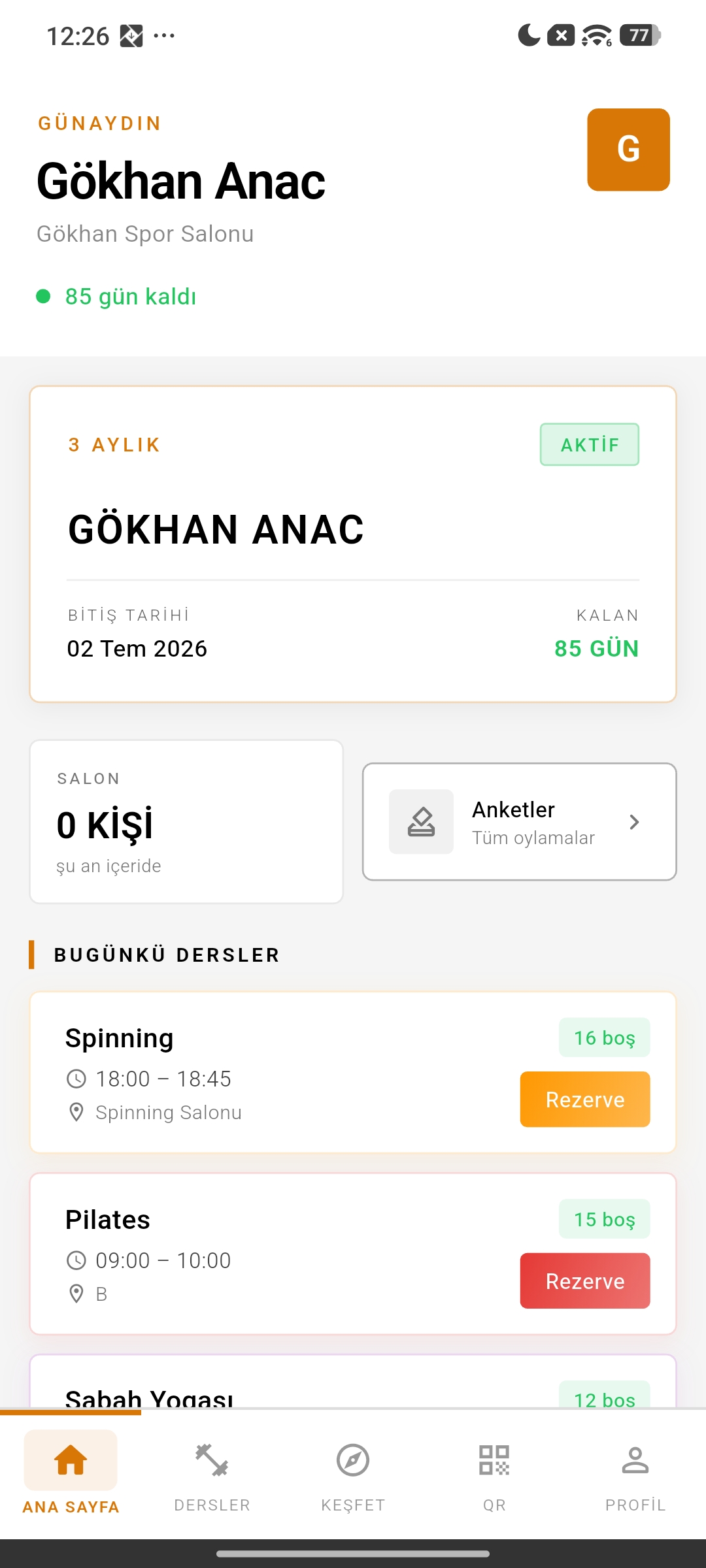Open the Ana Sayfa home icon
The width and height of the screenshot is (706, 1568).
(71, 1460)
